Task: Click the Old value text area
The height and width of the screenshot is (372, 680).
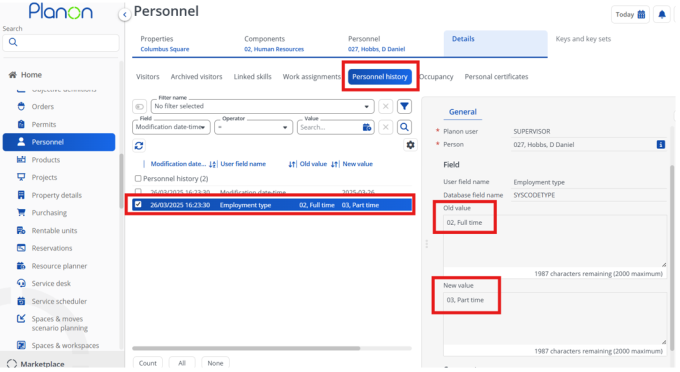Action: [555, 241]
